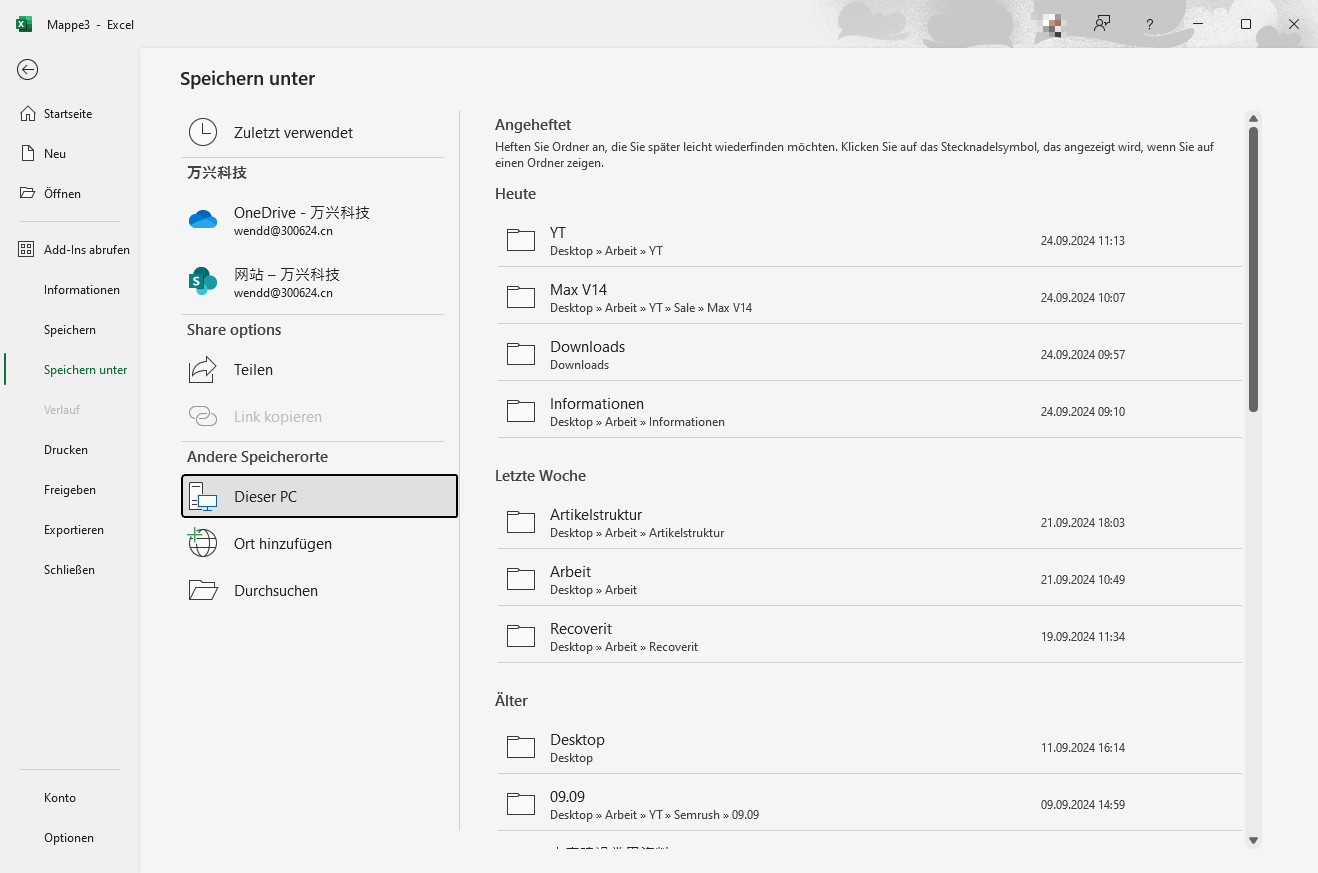Click the date 21.09.2024 18:03

[1082, 523]
